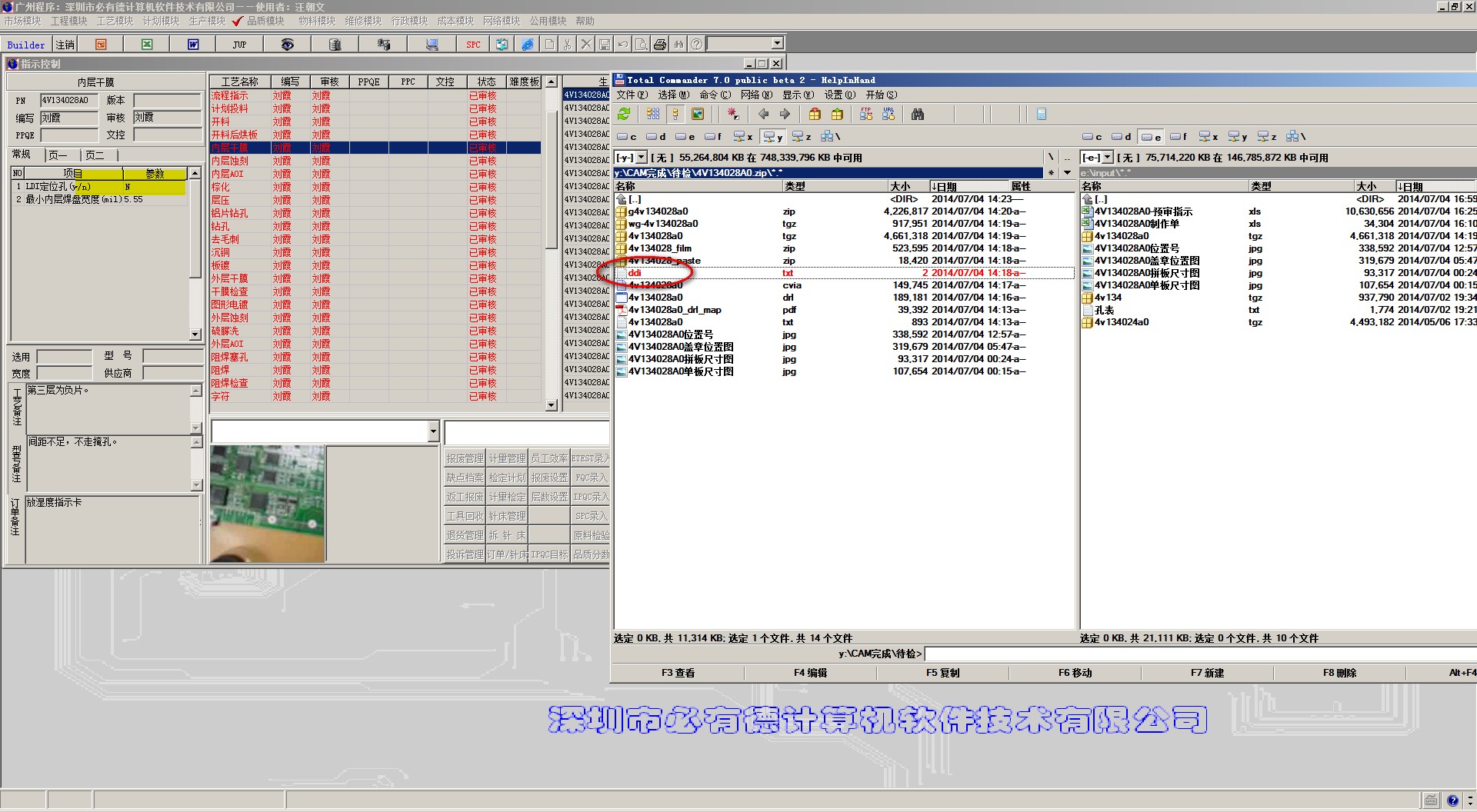Click the Total Commander command line input
Screen dimensions: 1477x812
click(x=1199, y=654)
